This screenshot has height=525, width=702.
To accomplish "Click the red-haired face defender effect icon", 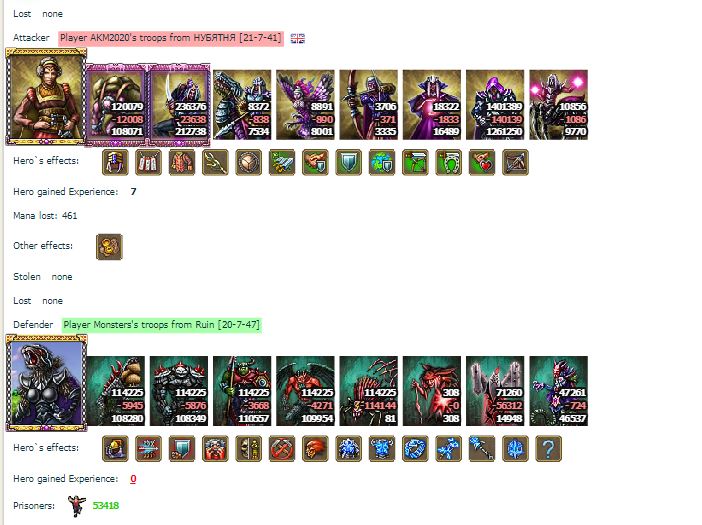I will click(315, 448).
